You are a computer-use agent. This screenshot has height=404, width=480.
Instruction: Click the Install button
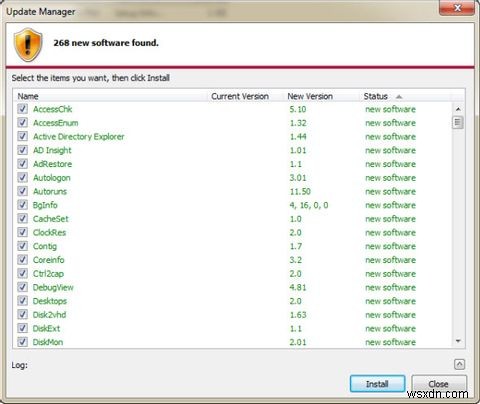tap(377, 384)
